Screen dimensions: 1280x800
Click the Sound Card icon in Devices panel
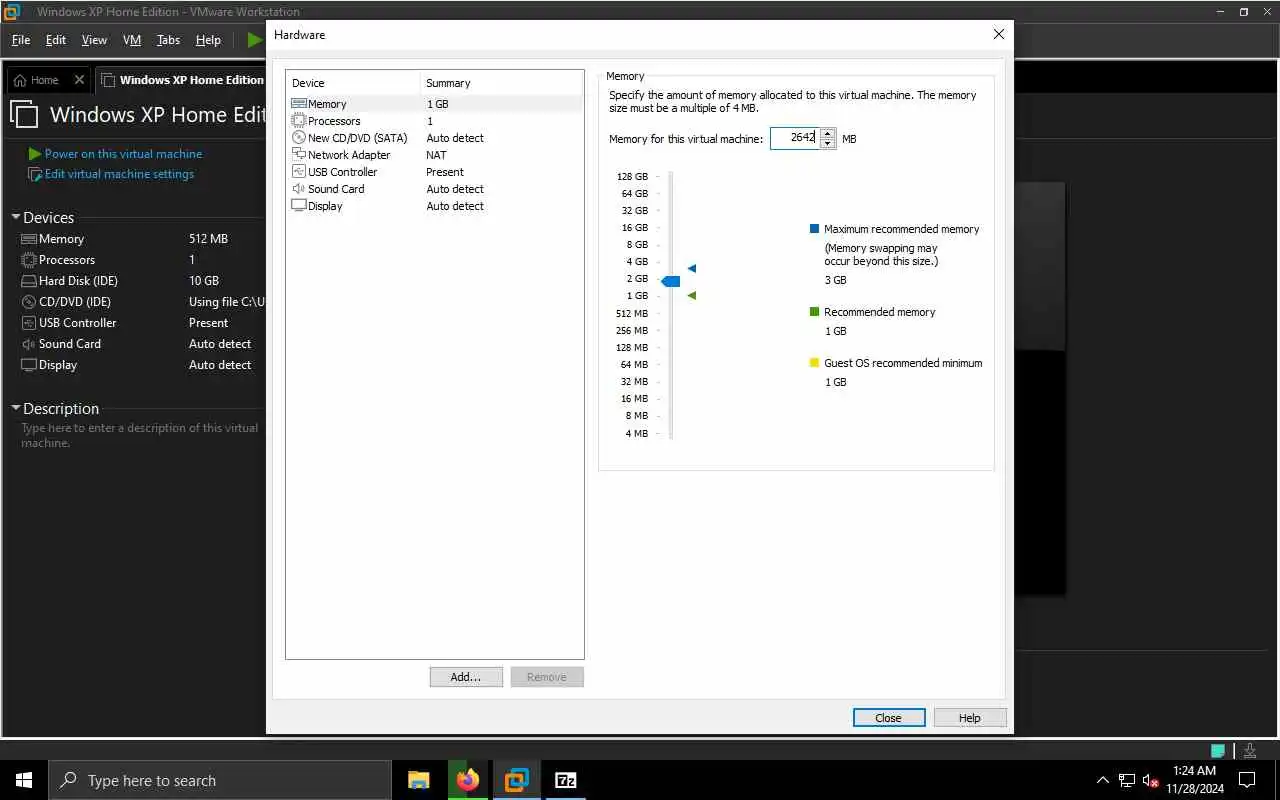point(29,344)
